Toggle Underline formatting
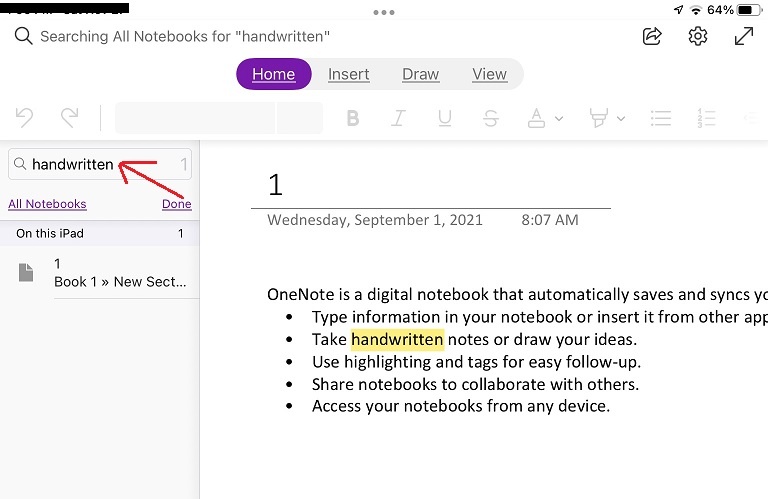Screen dimensions: 768x499 click(x=444, y=118)
